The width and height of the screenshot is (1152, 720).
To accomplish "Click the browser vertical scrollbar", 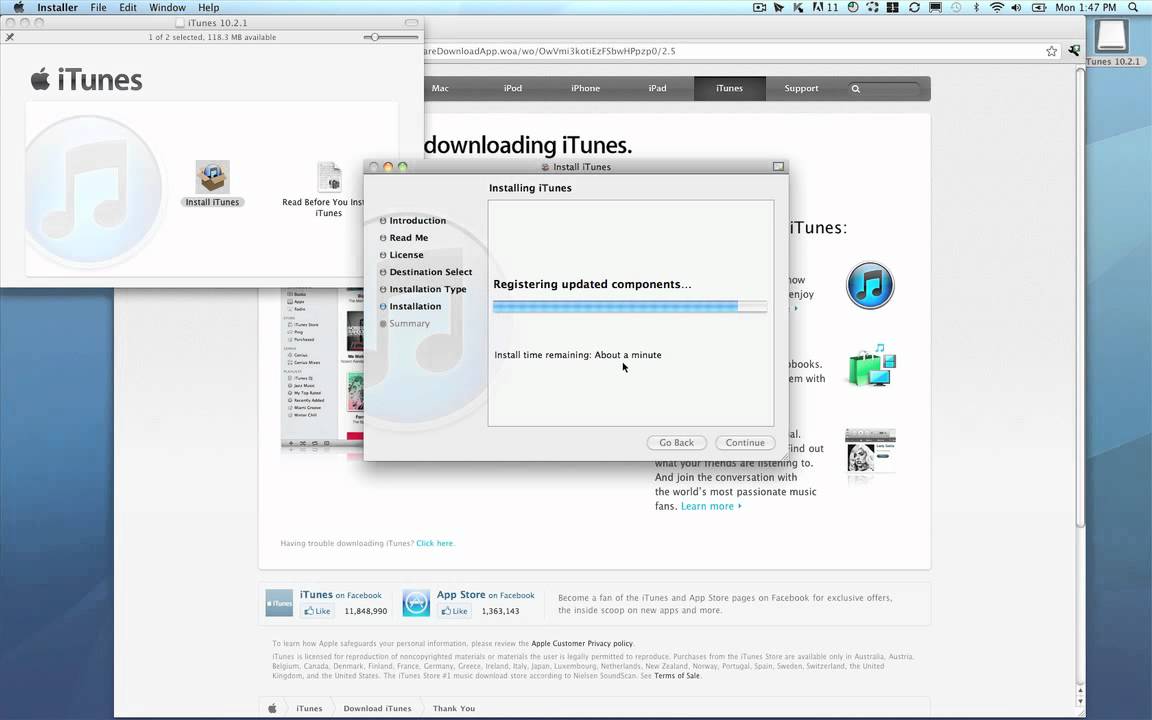I will point(1080,298).
